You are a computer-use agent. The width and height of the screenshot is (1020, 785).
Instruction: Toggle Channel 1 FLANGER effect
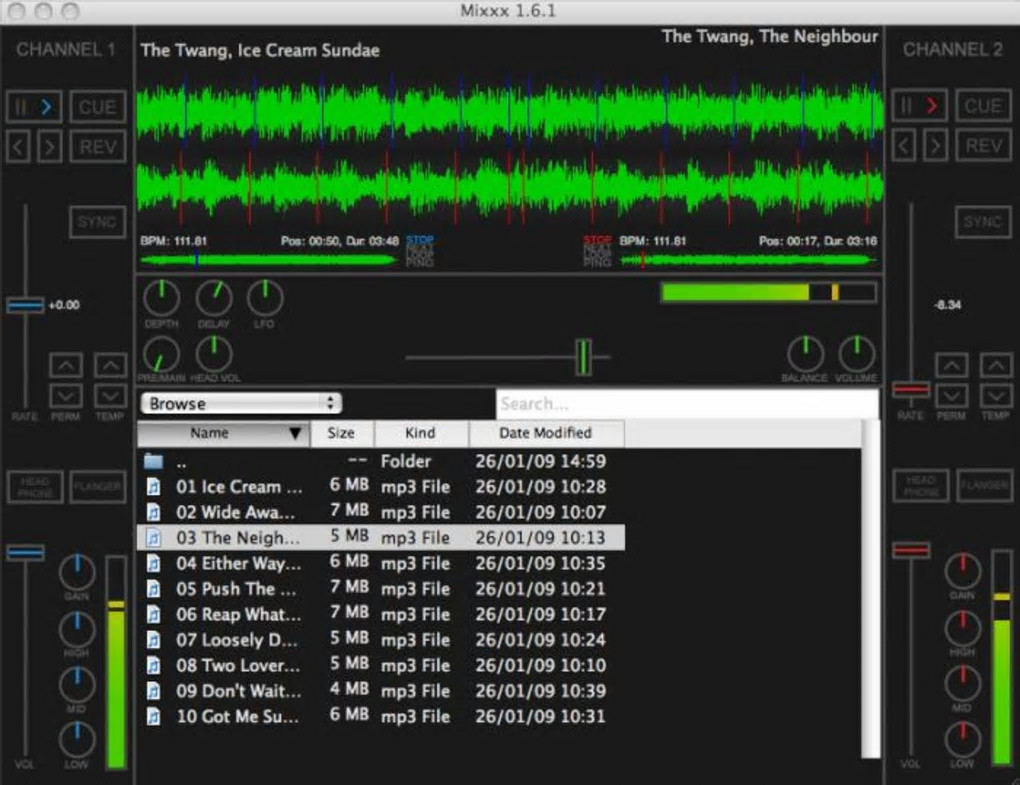coord(98,487)
